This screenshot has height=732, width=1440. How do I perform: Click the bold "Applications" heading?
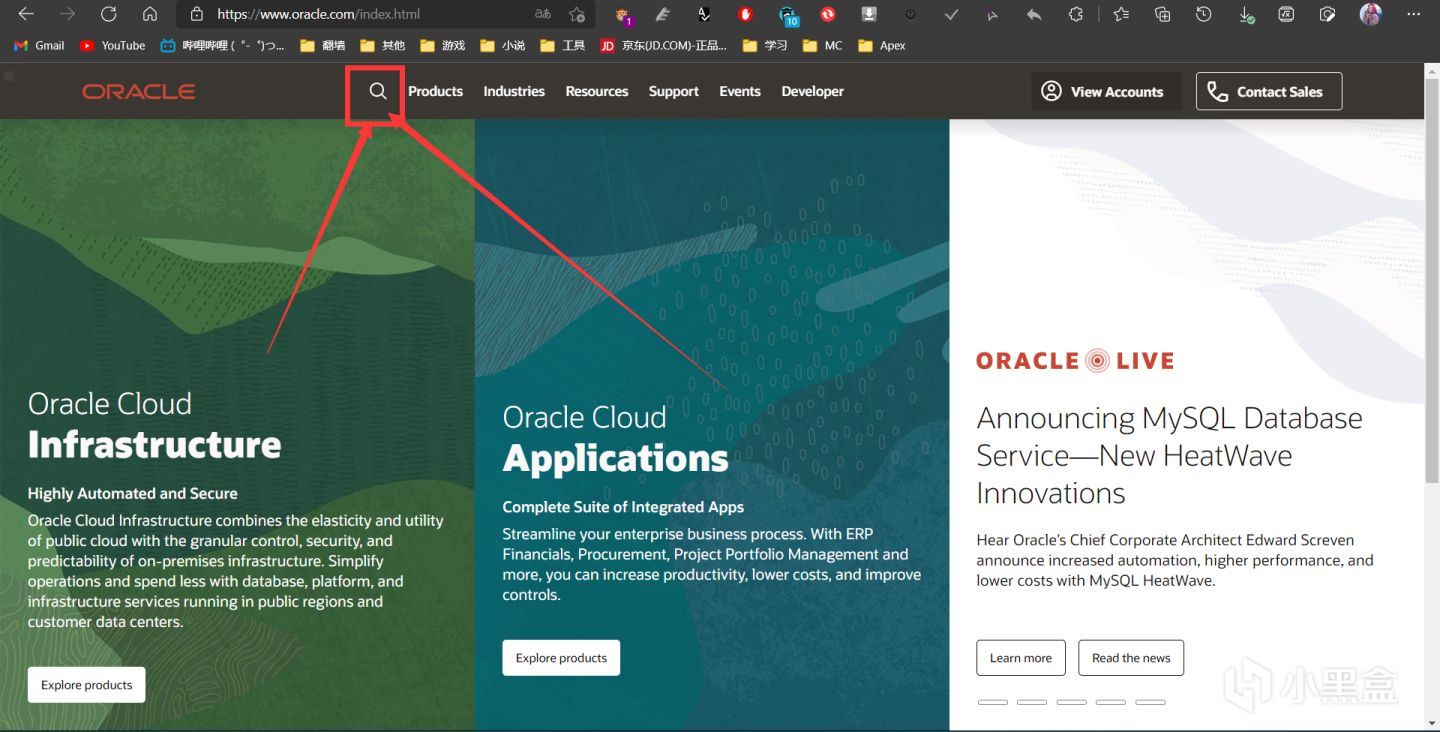(616, 459)
